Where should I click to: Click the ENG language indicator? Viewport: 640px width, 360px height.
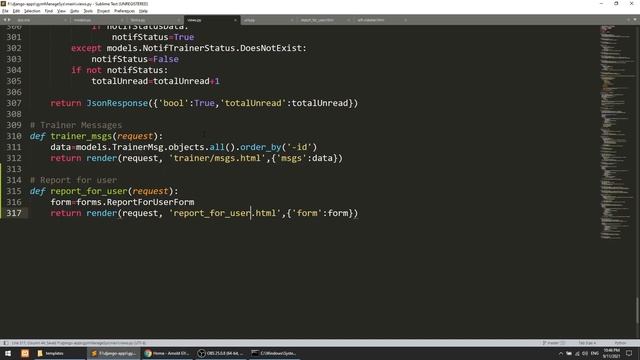(x=595, y=353)
